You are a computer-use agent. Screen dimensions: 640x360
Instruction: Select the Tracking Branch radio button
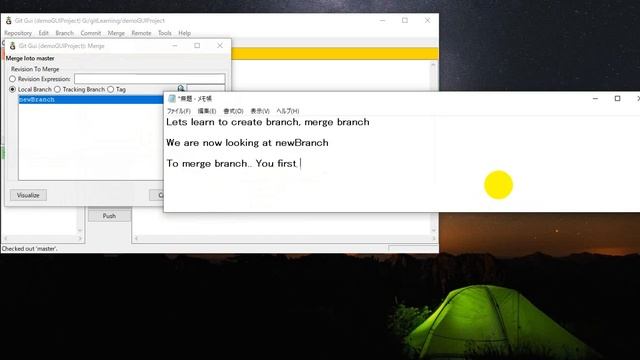coord(57,89)
